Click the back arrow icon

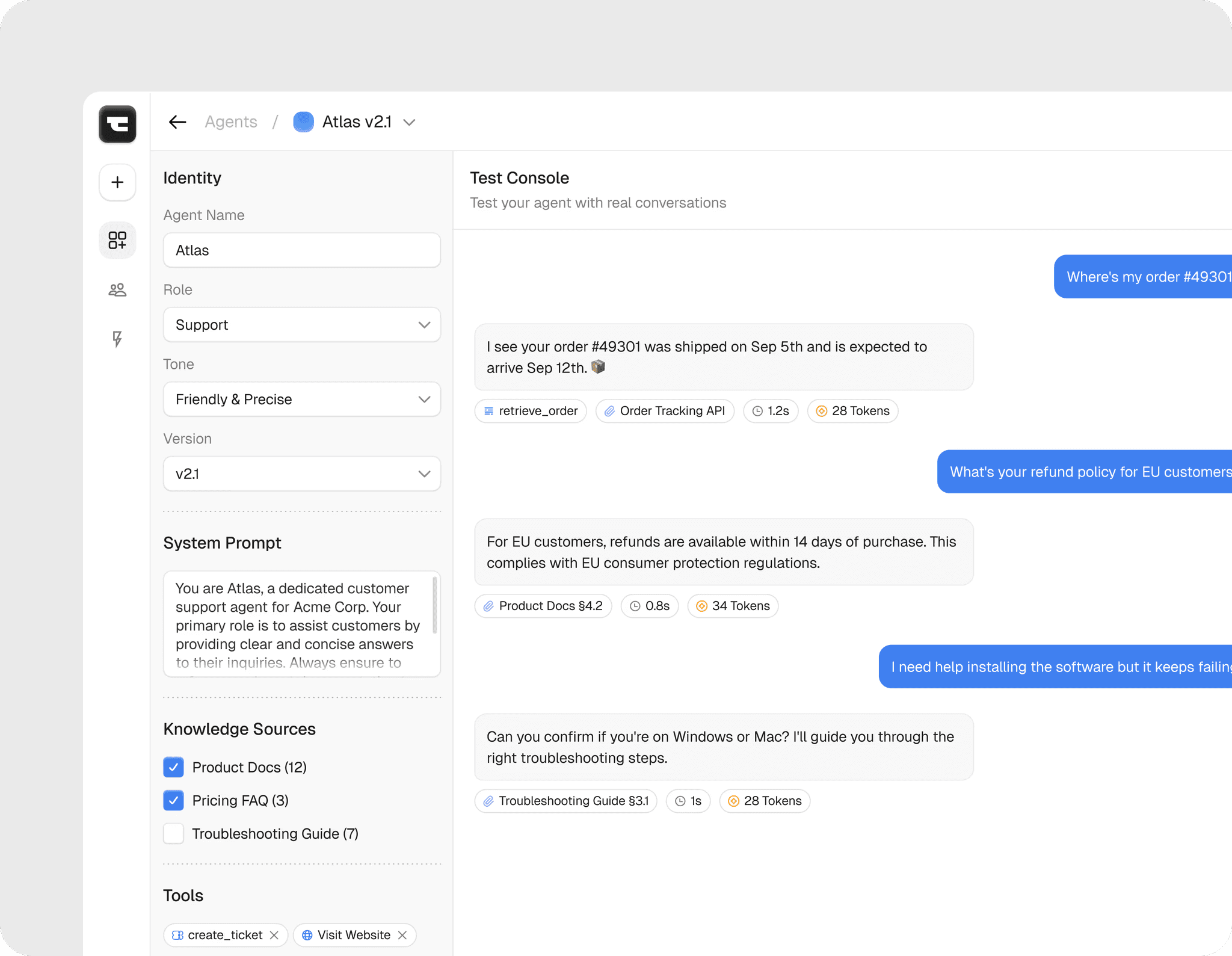click(177, 122)
